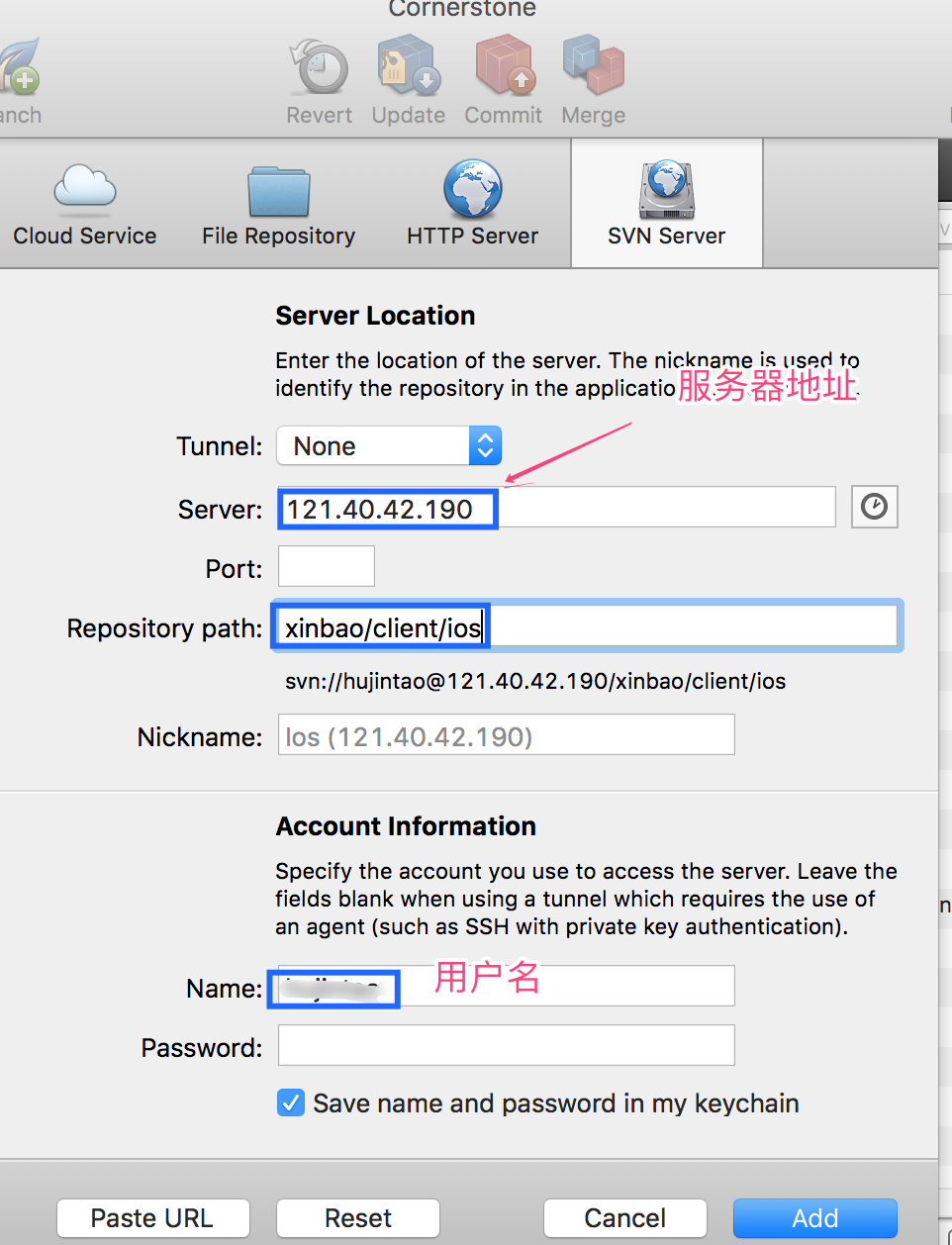The height and width of the screenshot is (1245, 952).
Task: Click the Account Information heading
Action: [406, 826]
